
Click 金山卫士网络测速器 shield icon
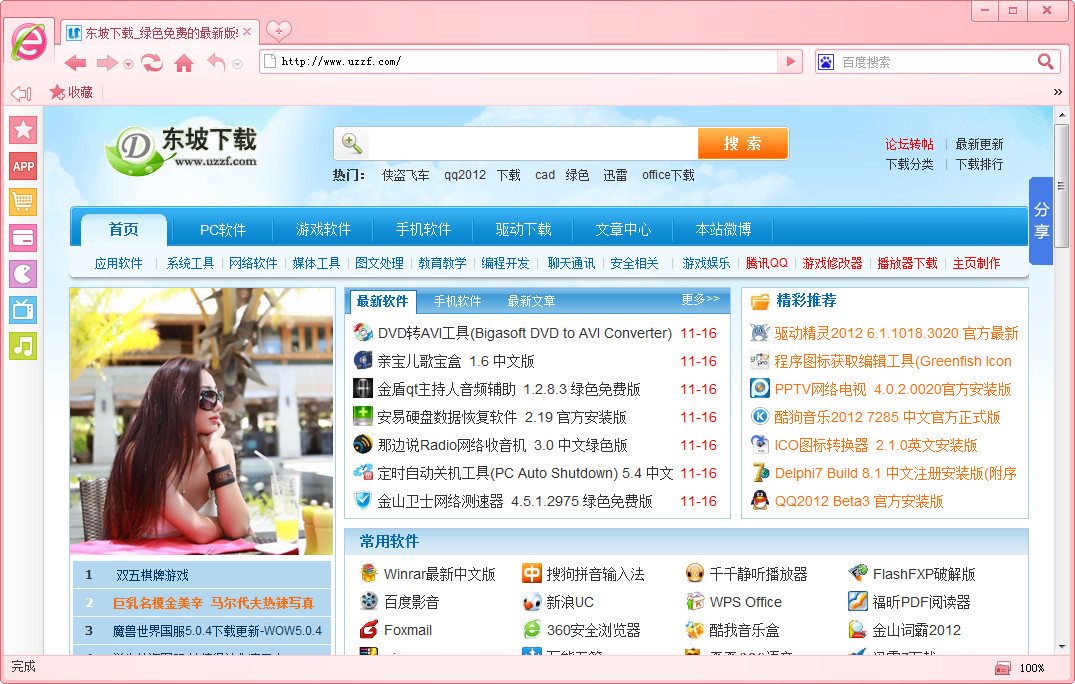363,500
